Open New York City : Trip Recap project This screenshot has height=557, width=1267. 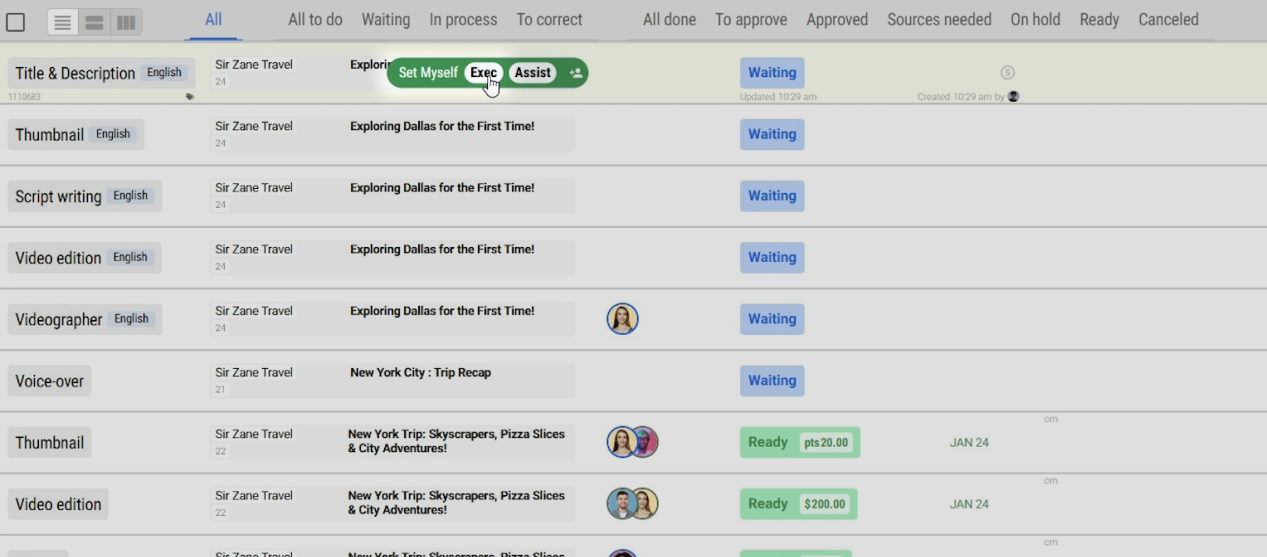(x=420, y=373)
